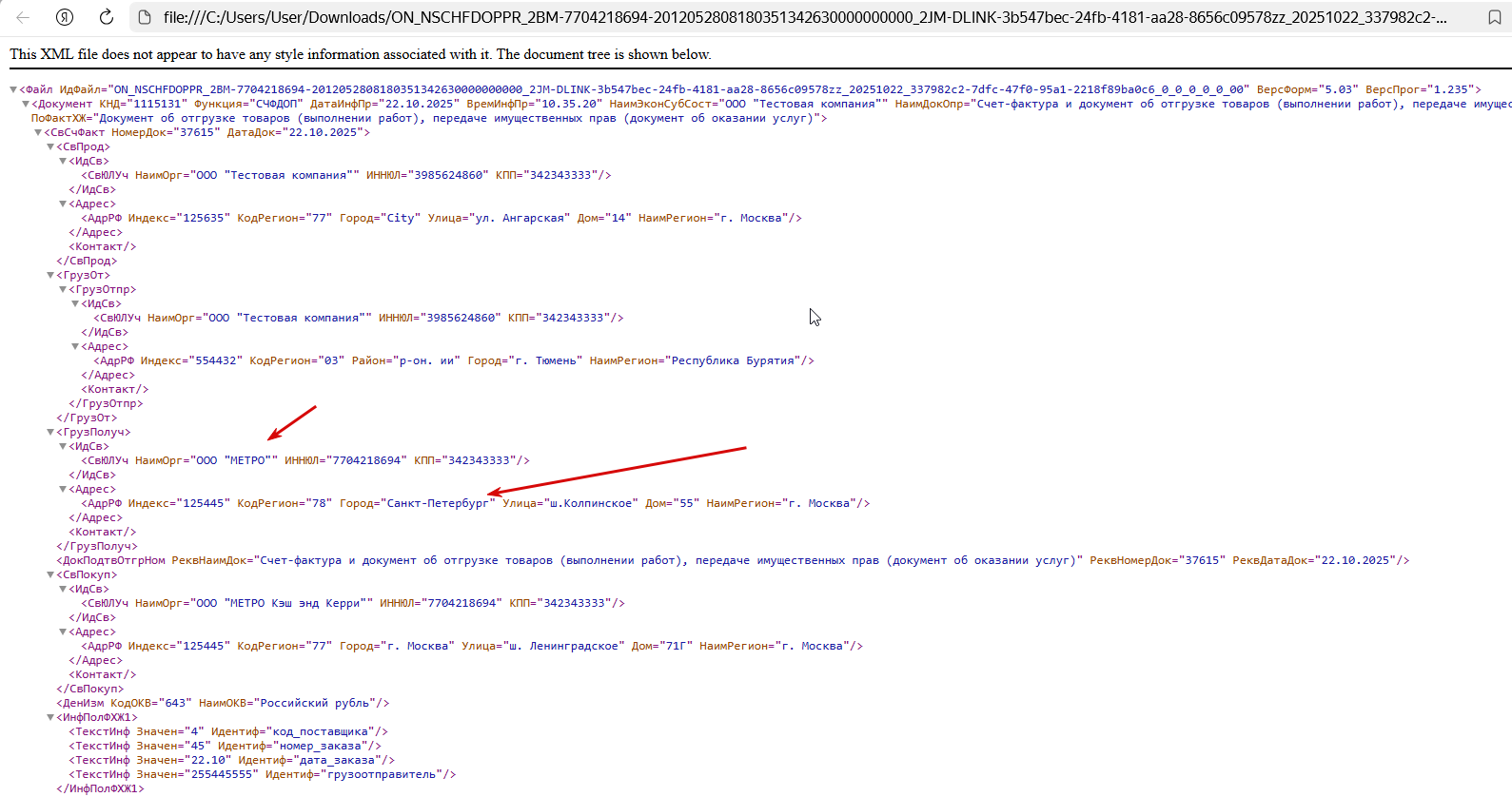Collapse the ИдСв node under ГрузПолуч
1512x797 pixels.
pyautogui.click(x=63, y=446)
